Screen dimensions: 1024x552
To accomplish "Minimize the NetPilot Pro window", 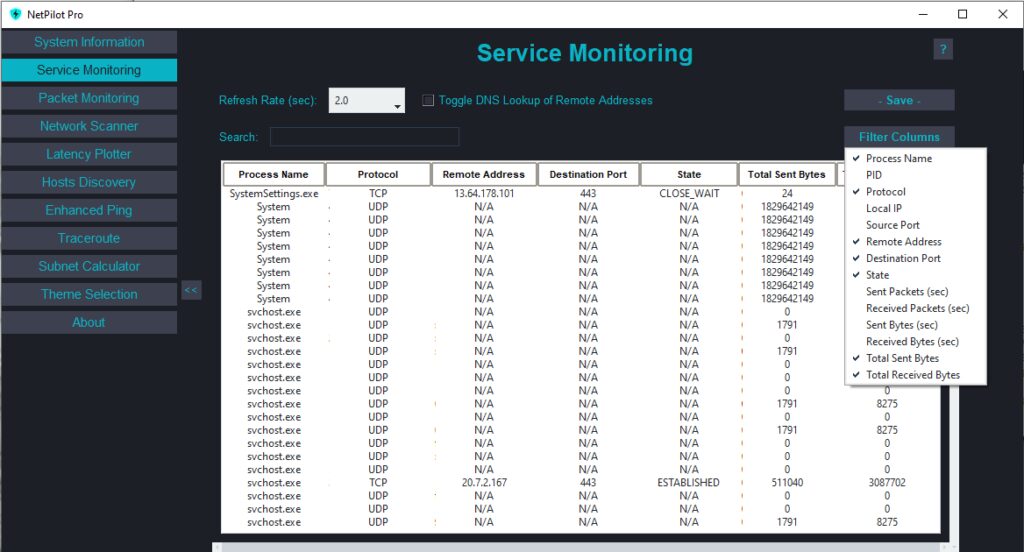I will pos(923,14).
